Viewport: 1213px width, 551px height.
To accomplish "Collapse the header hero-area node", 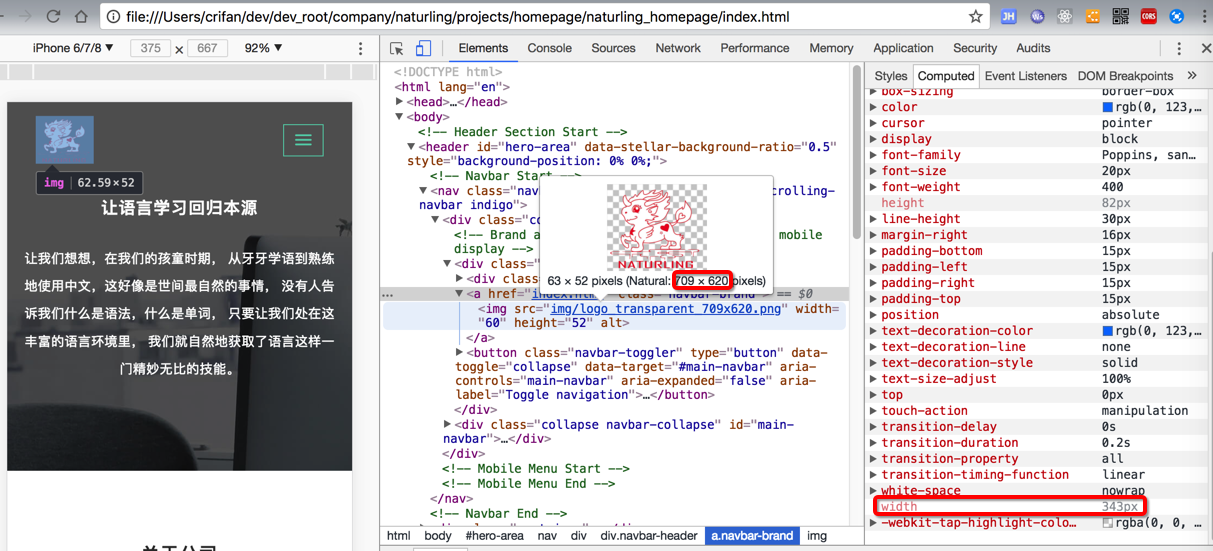I will pos(411,146).
